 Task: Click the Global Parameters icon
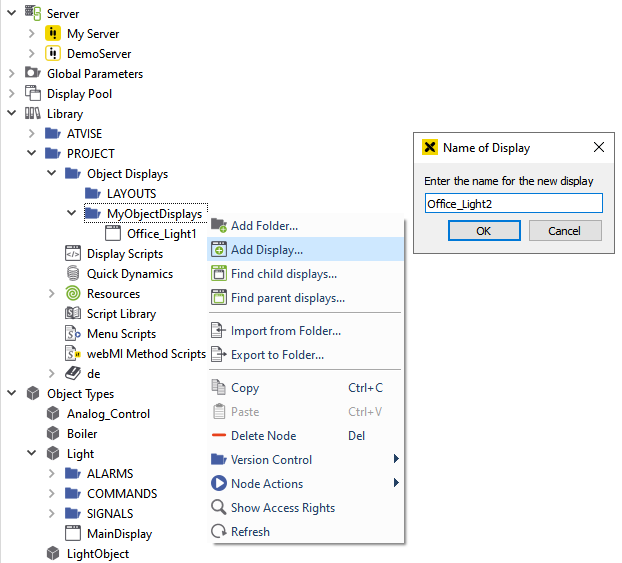33,74
